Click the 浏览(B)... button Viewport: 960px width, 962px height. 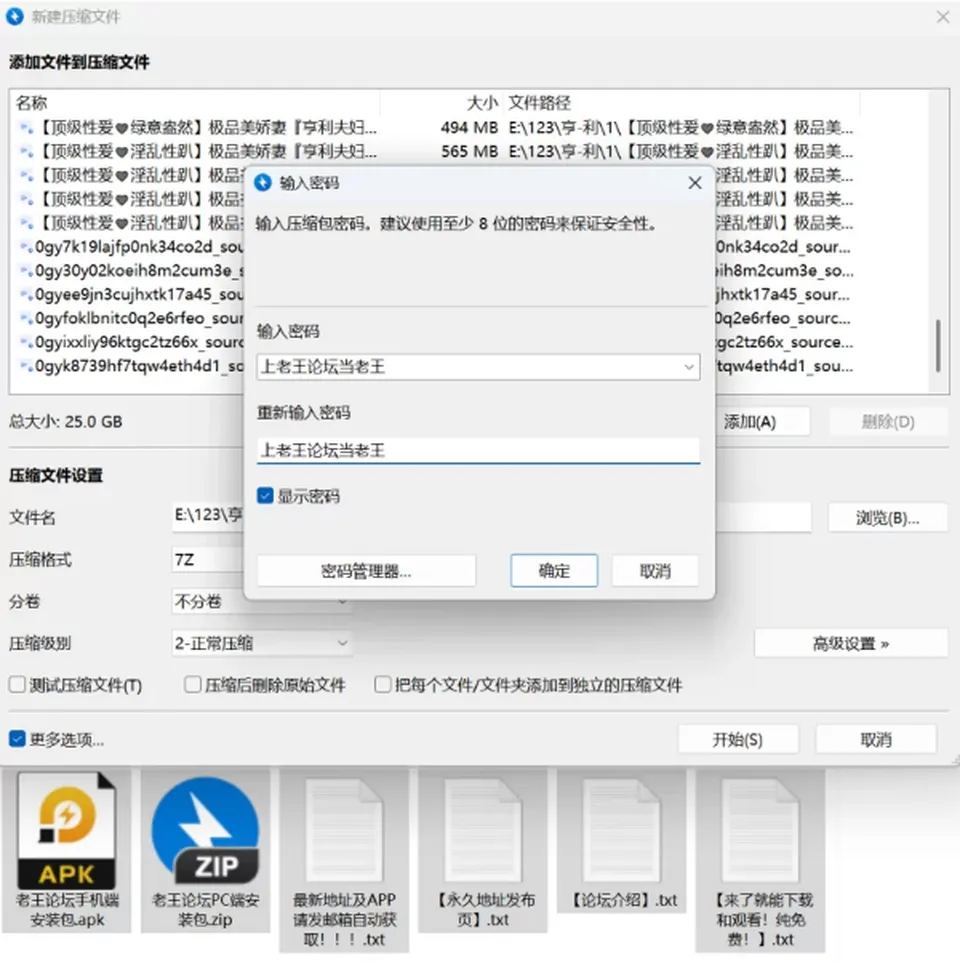[x=888, y=518]
